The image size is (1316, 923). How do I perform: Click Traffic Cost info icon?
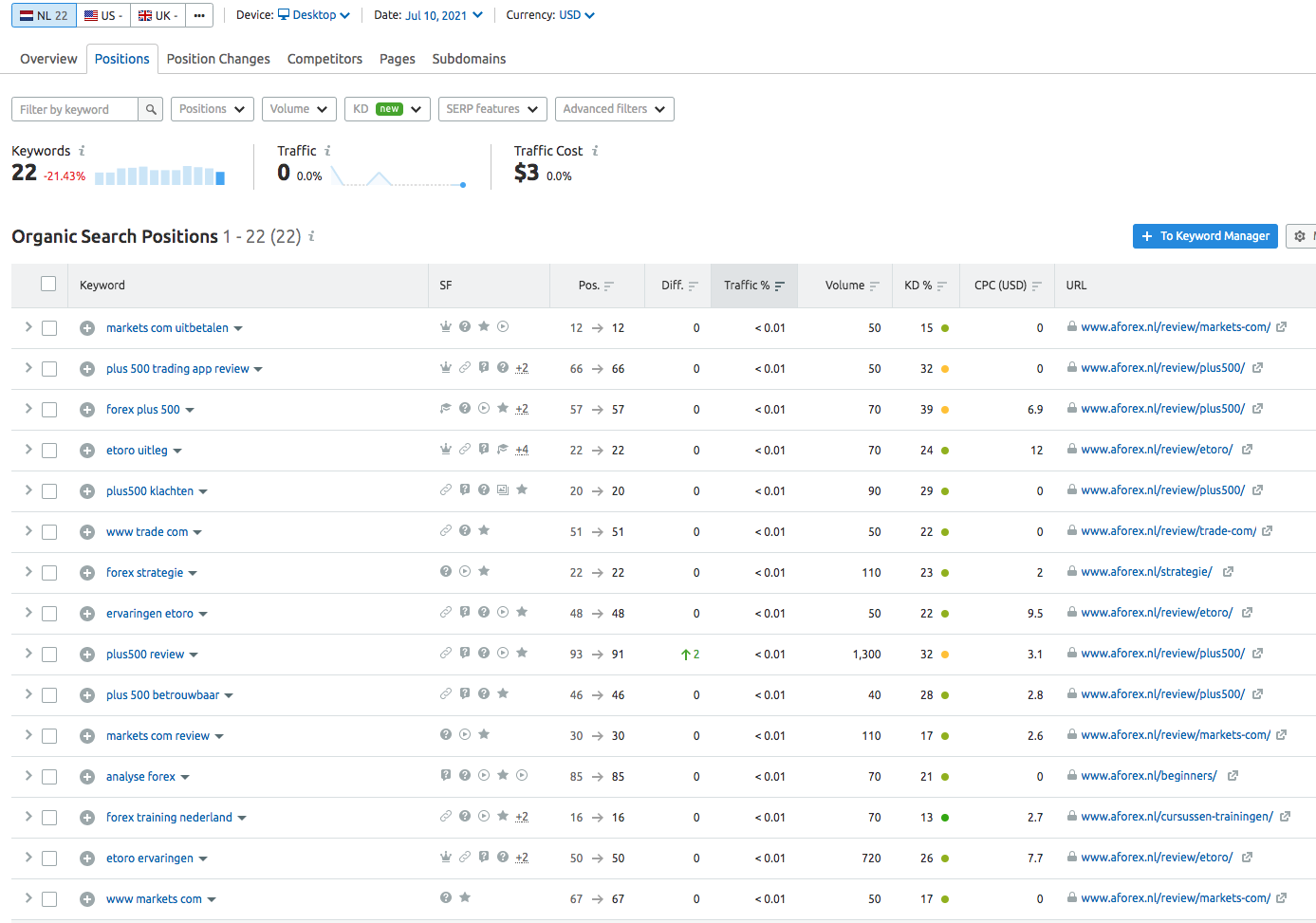coord(595,151)
